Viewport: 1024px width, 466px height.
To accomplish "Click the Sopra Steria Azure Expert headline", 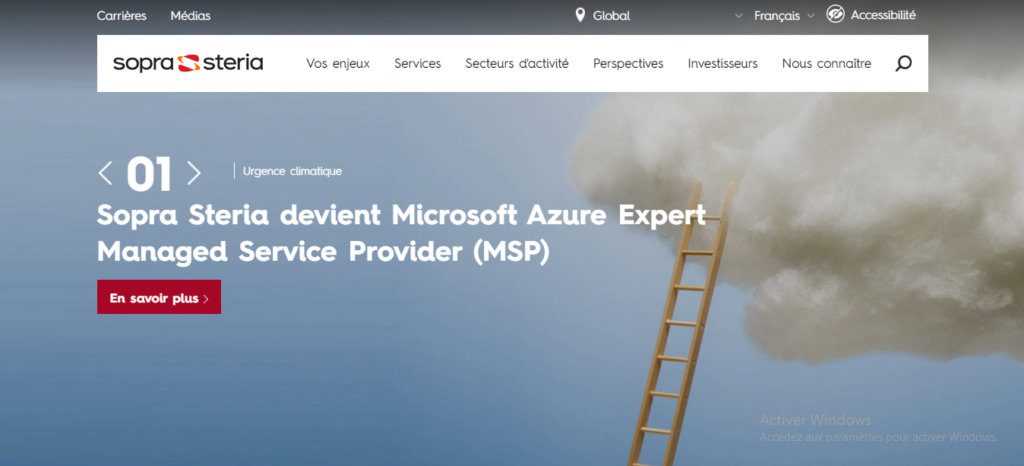I will click(402, 234).
